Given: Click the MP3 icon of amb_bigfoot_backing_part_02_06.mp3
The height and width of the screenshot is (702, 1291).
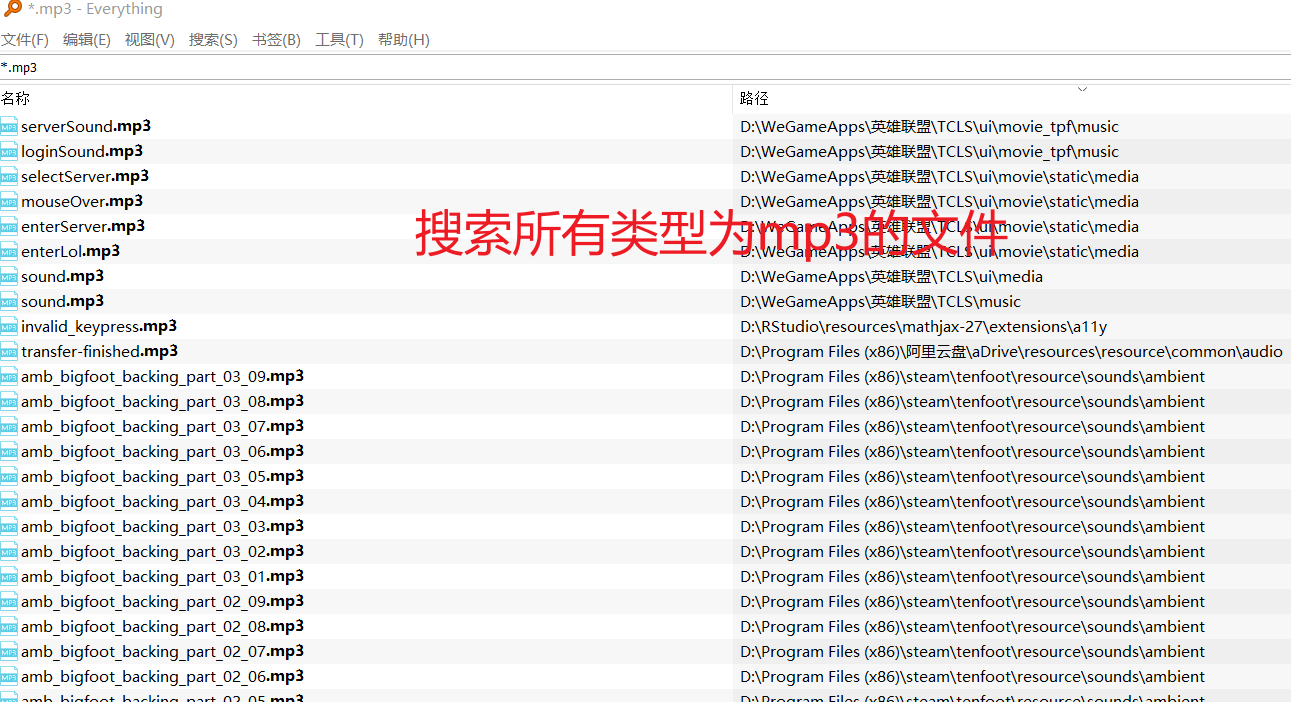Looking at the screenshot, I should [9, 676].
